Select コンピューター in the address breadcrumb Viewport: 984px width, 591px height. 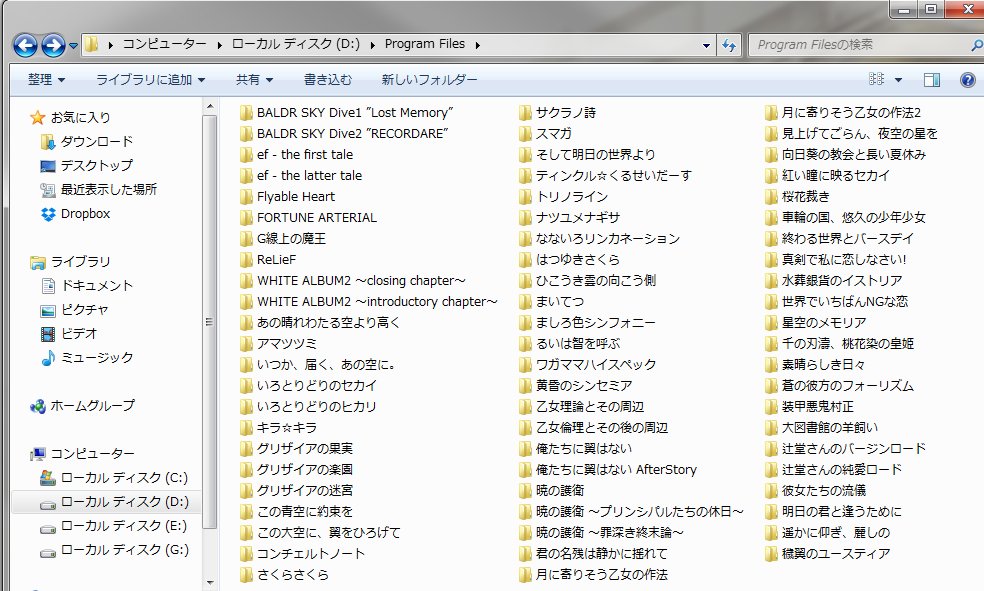click(164, 44)
